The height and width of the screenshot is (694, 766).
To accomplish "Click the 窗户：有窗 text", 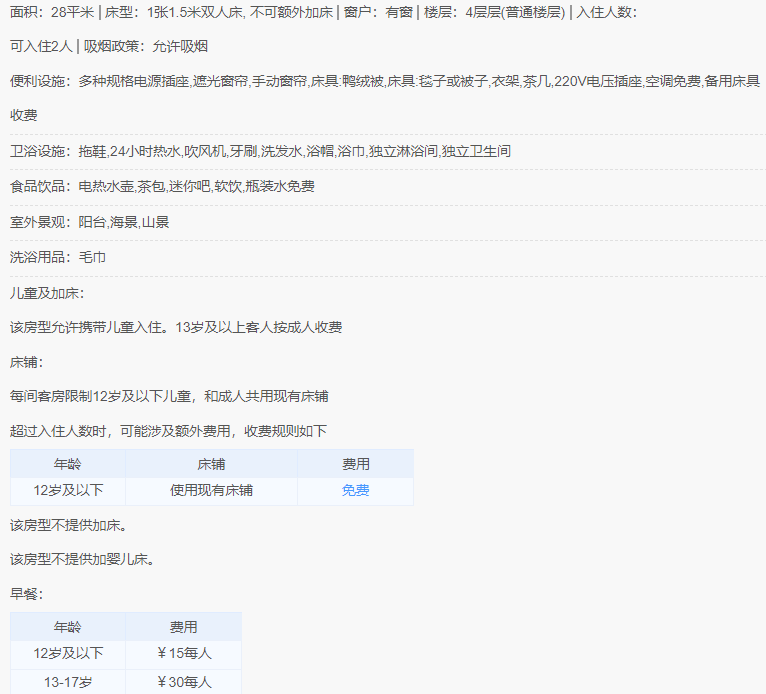I will [x=378, y=12].
